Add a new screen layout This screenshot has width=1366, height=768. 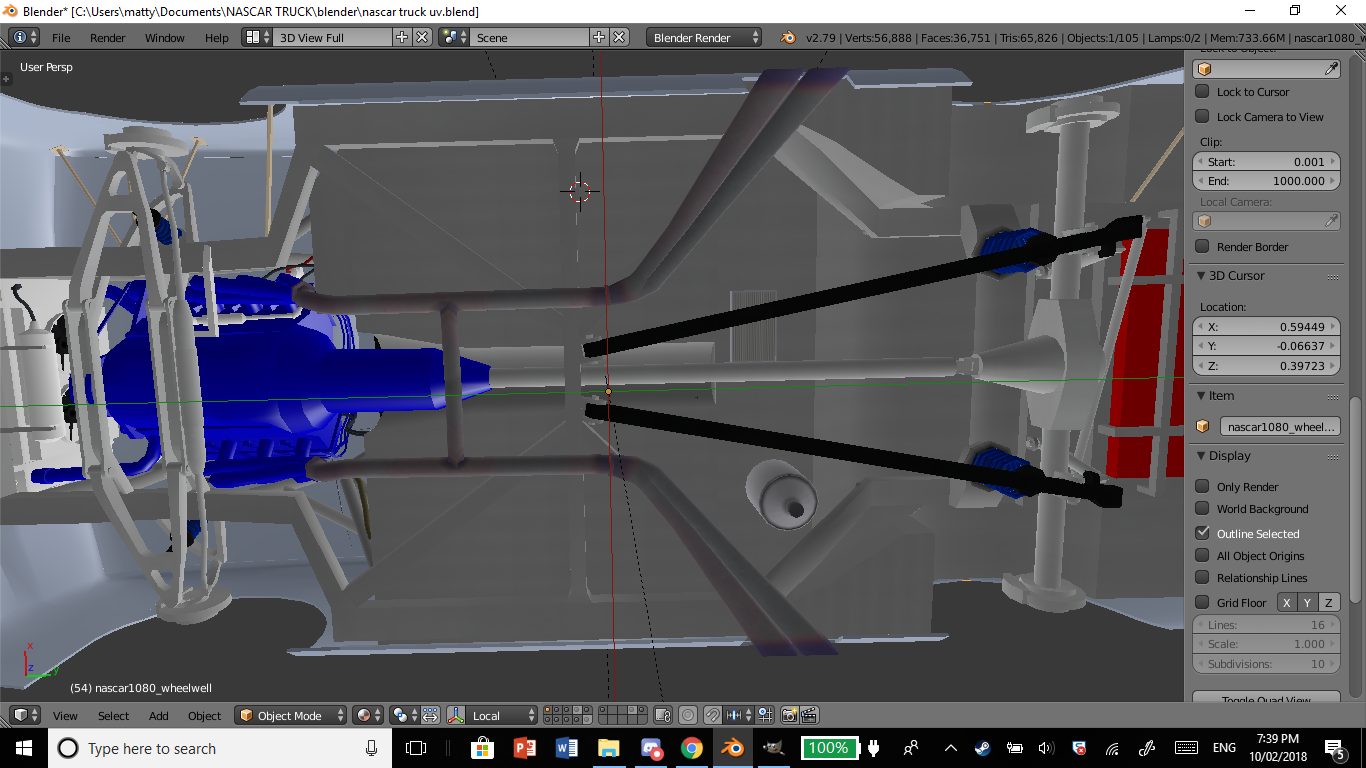(402, 37)
